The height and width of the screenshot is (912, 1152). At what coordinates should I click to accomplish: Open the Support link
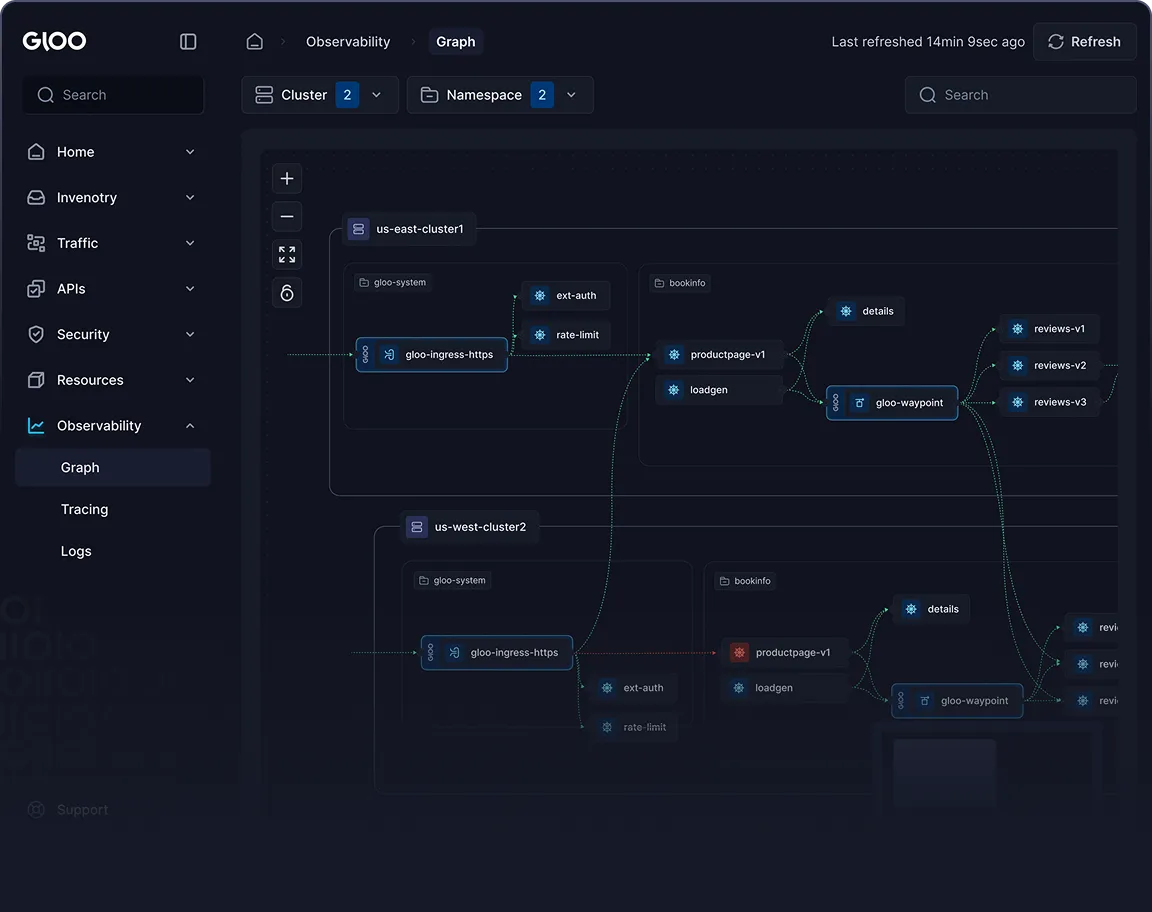coord(68,810)
